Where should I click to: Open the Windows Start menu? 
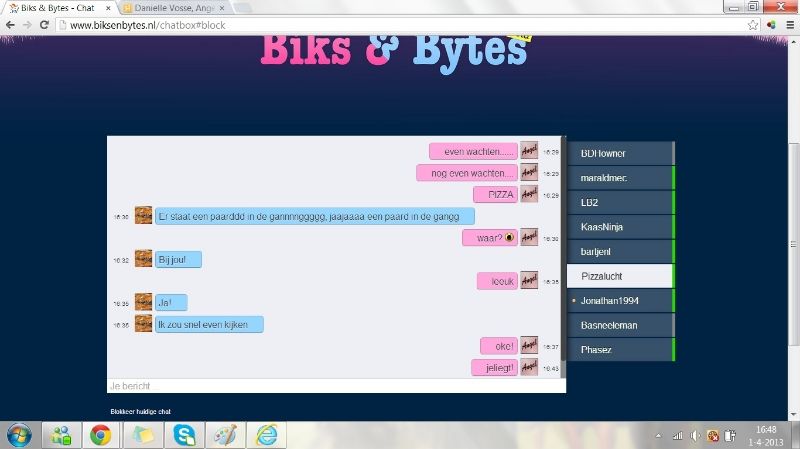coord(19,435)
